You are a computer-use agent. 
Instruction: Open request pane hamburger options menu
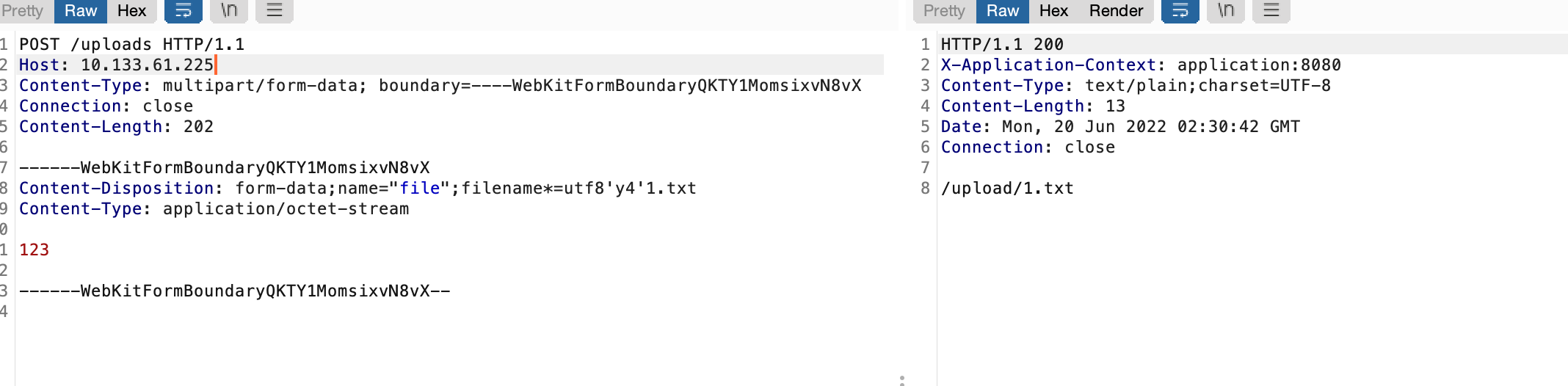click(x=274, y=10)
